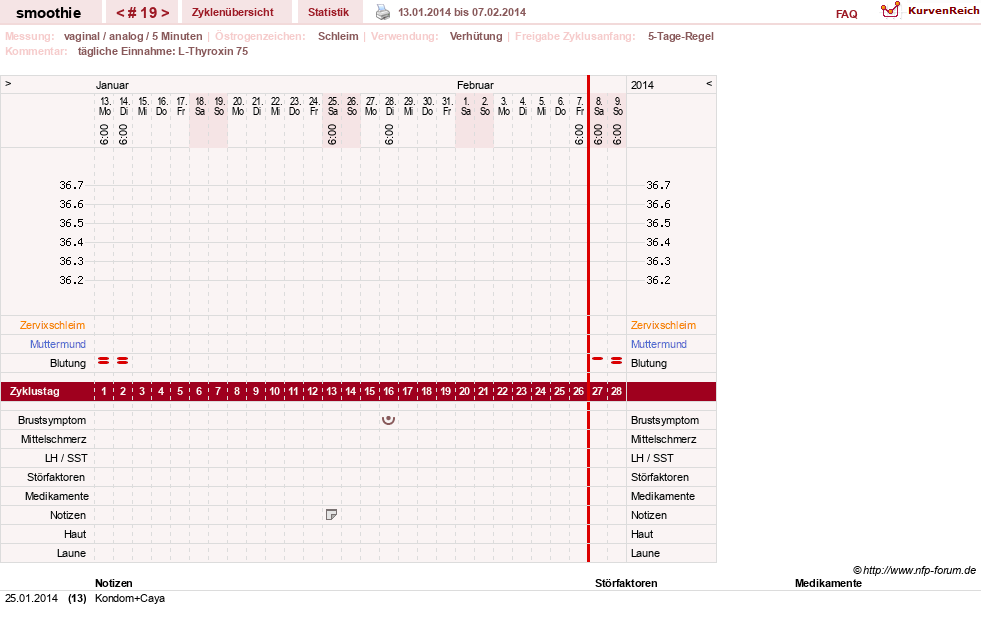Click the breast symptom icon on day 16
981x622 pixels.
click(389, 420)
